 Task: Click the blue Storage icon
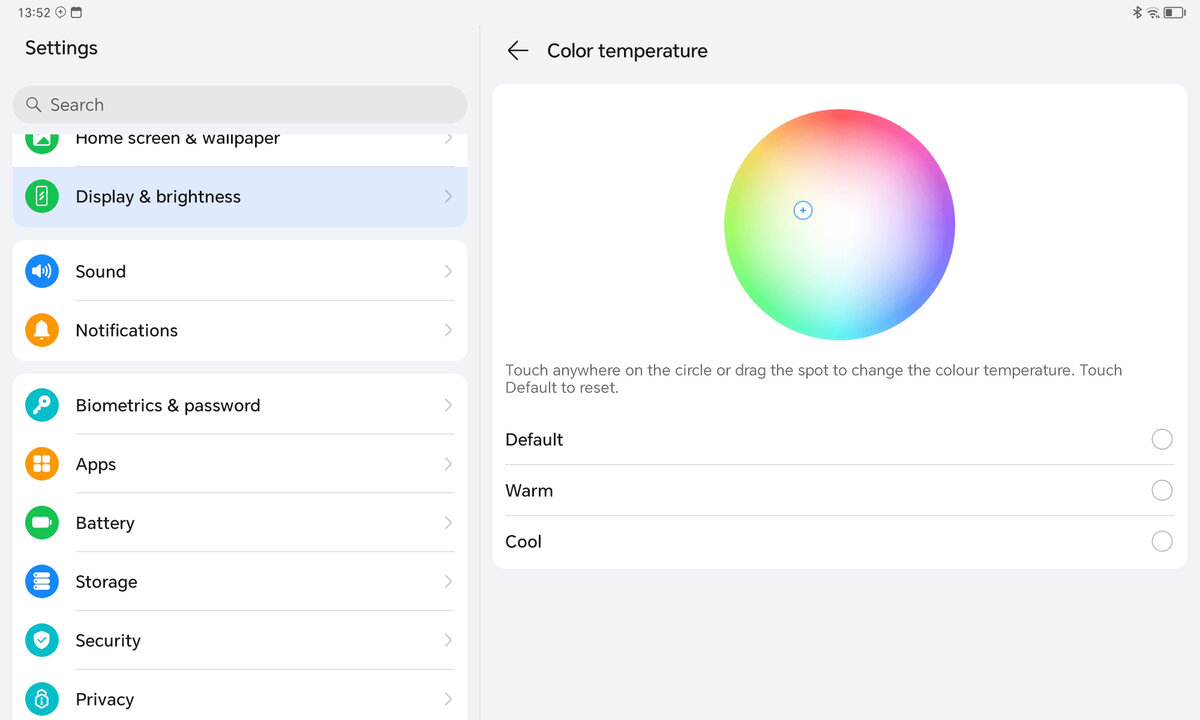(42, 582)
